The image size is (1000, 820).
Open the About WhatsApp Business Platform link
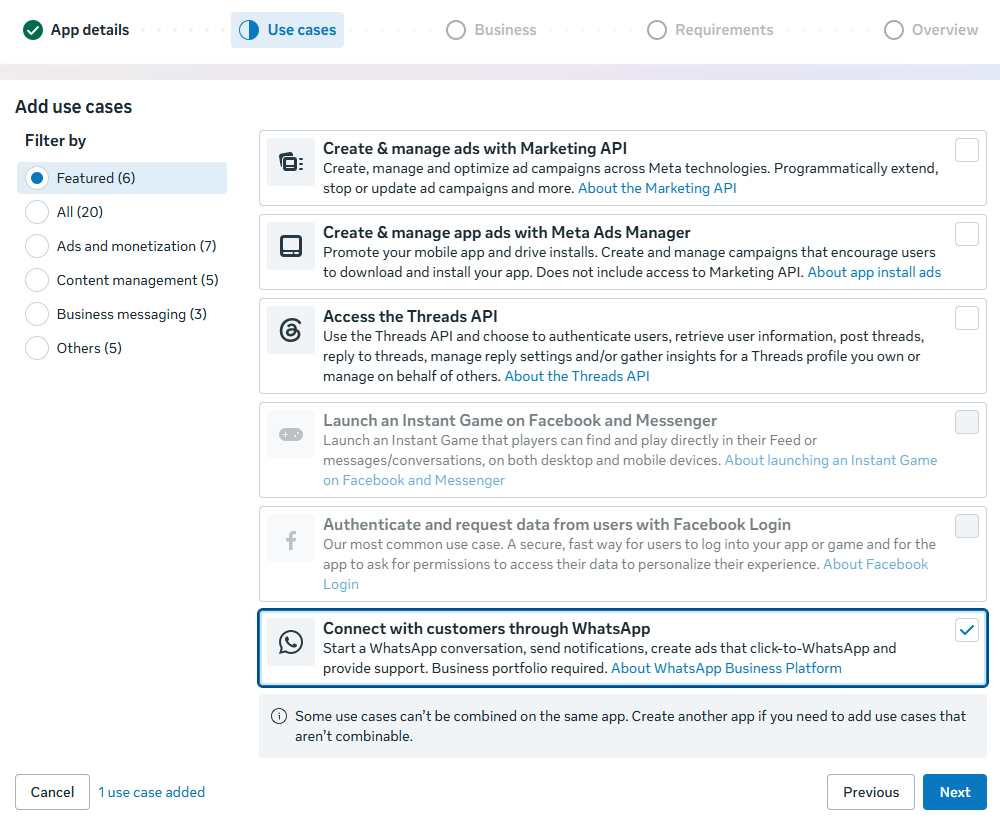tap(726, 668)
